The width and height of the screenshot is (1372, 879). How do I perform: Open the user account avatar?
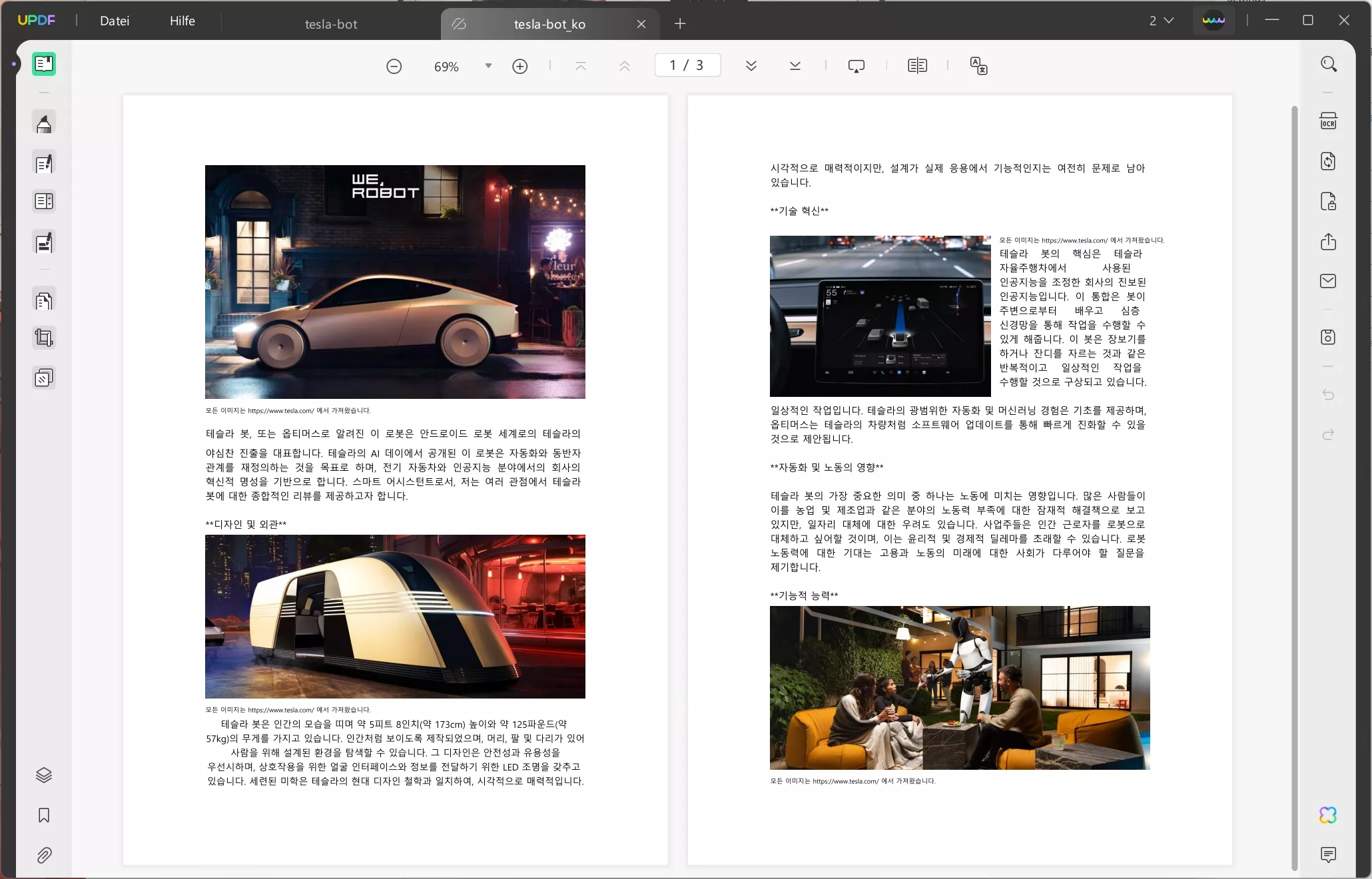(1213, 21)
